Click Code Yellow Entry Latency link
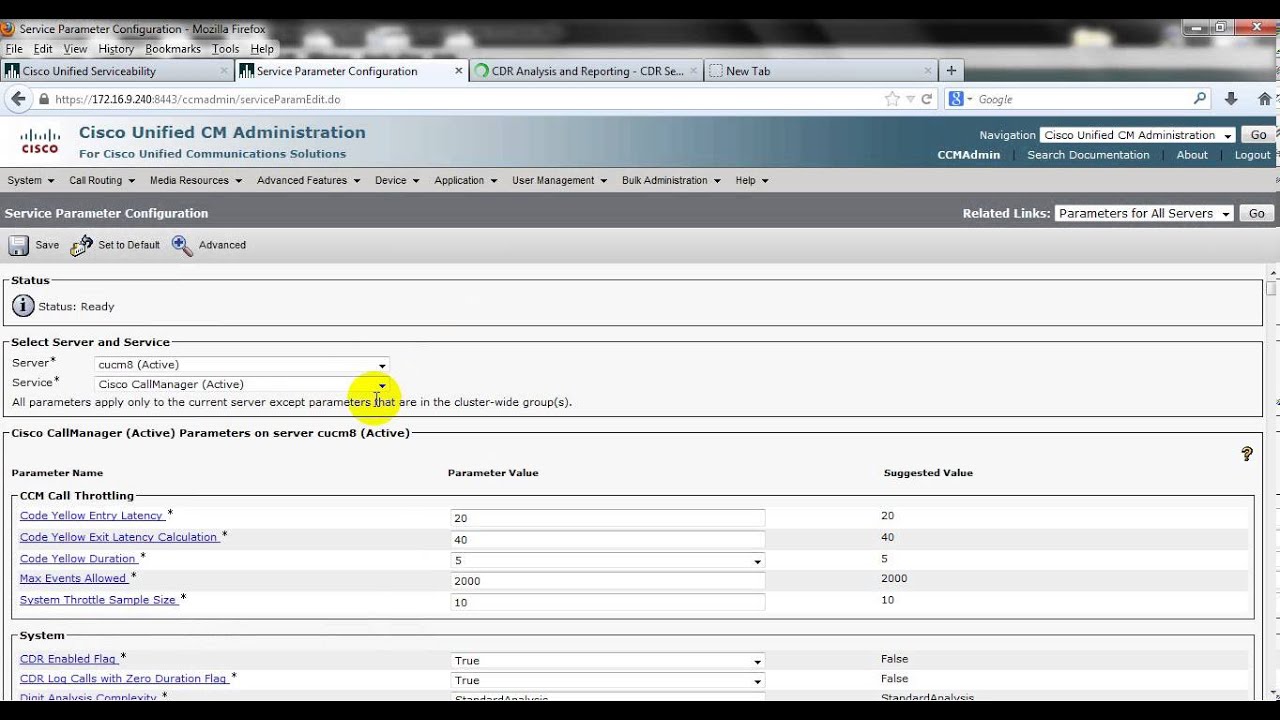Screen dimensions: 1280x720 point(92,516)
